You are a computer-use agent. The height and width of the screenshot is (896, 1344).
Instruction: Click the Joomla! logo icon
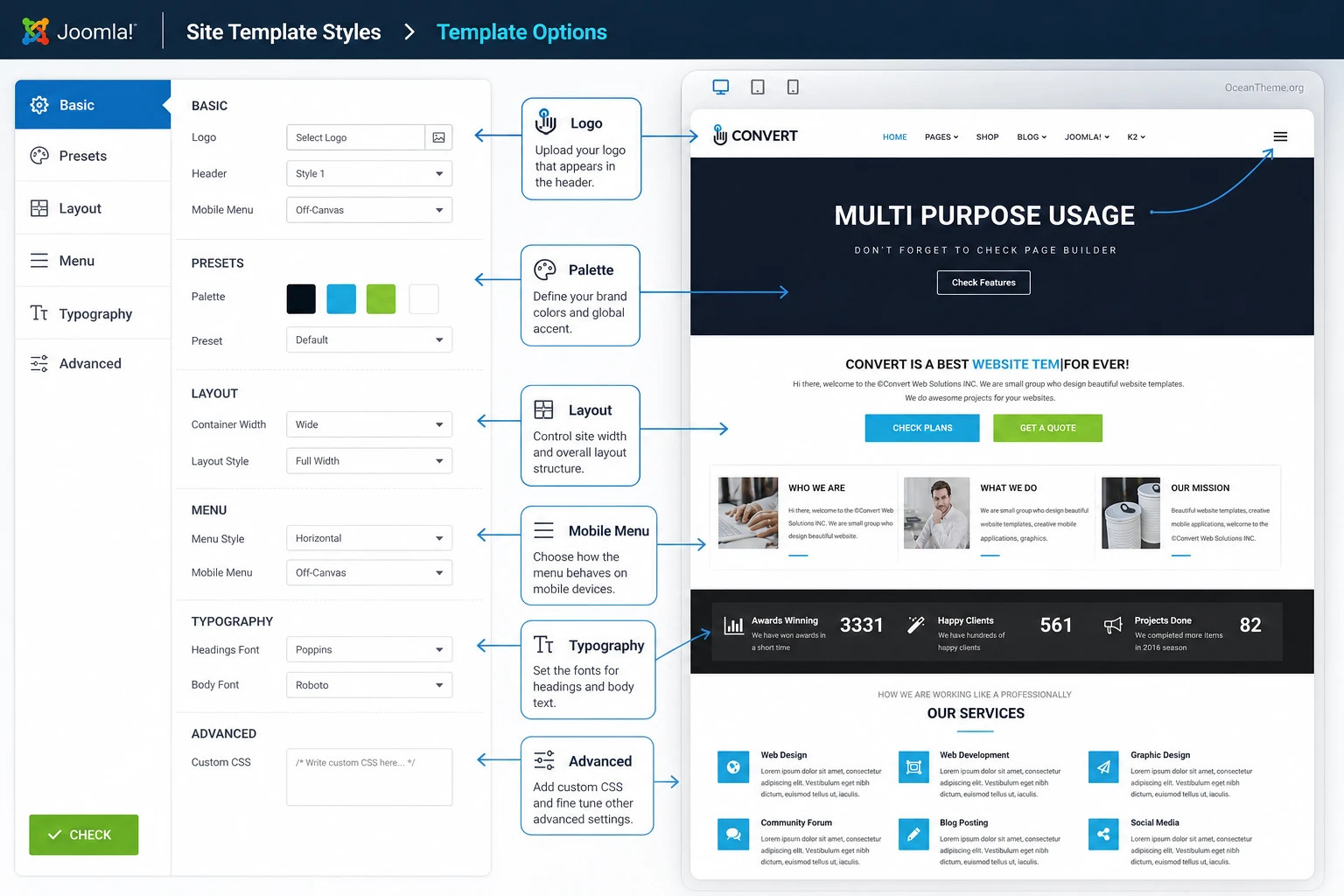pos(35,31)
